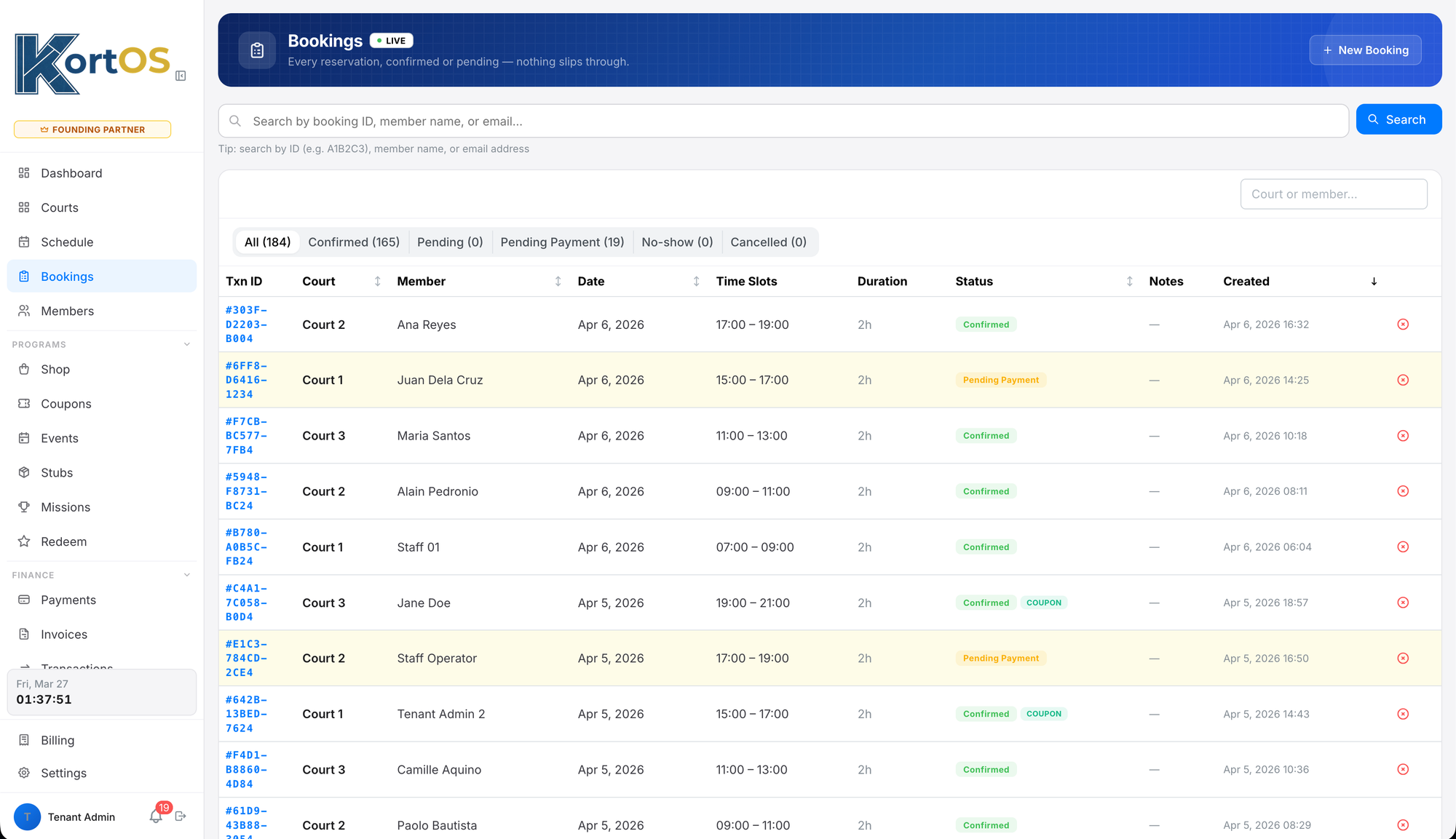Screen dimensions: 1456x839
Task: Sort by Member column
Action: 558,282
